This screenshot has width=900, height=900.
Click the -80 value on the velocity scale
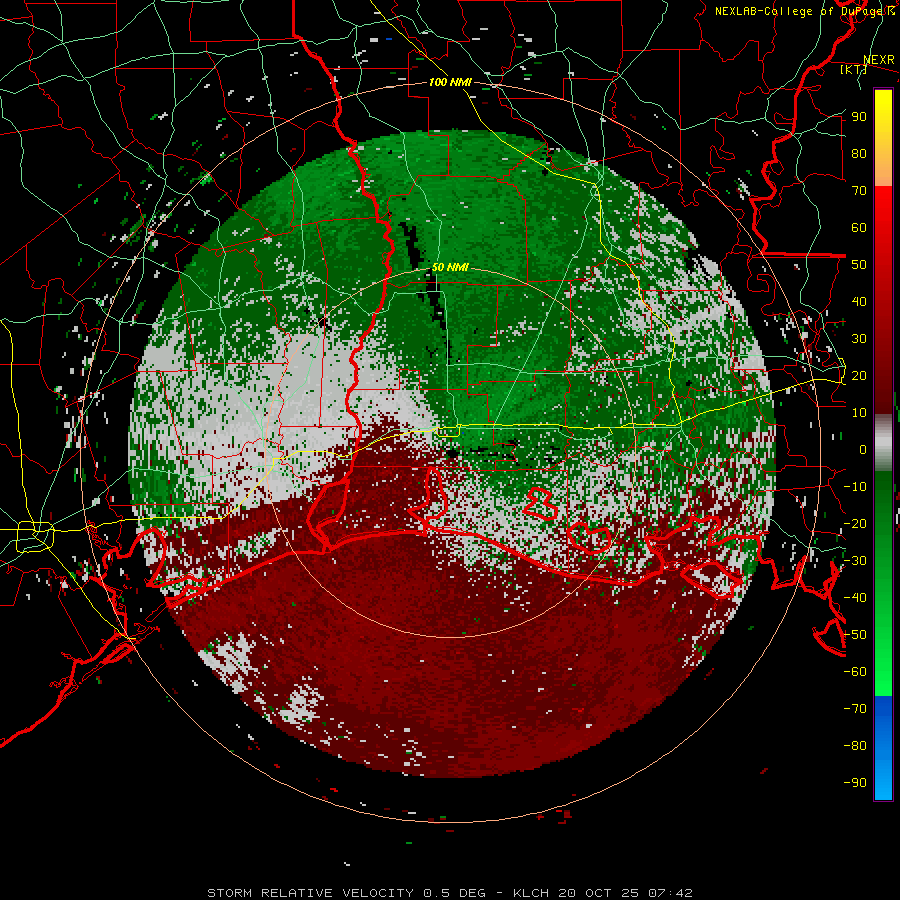(x=855, y=746)
